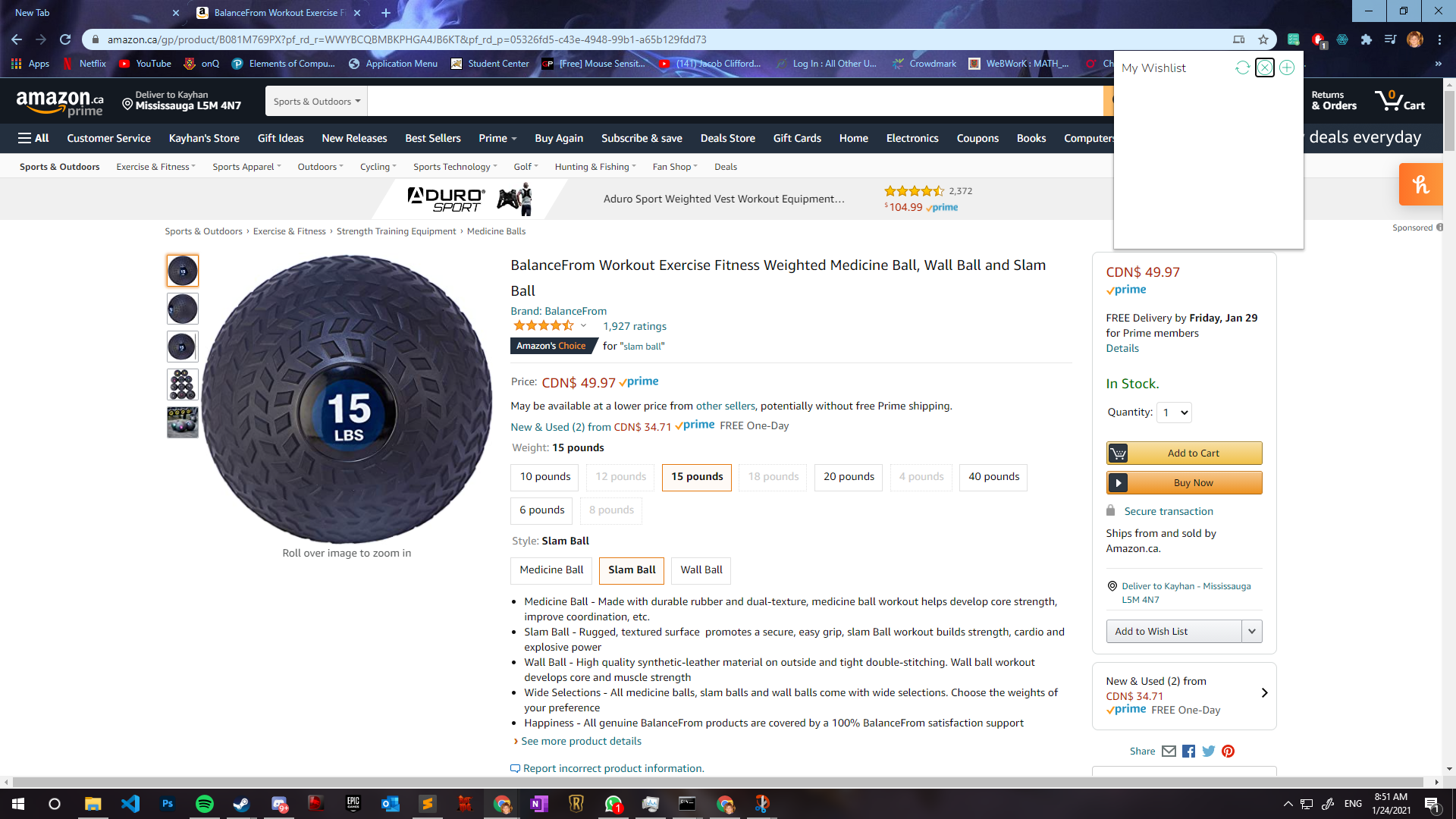Expand the Add to Wish List arrow

click(1251, 632)
